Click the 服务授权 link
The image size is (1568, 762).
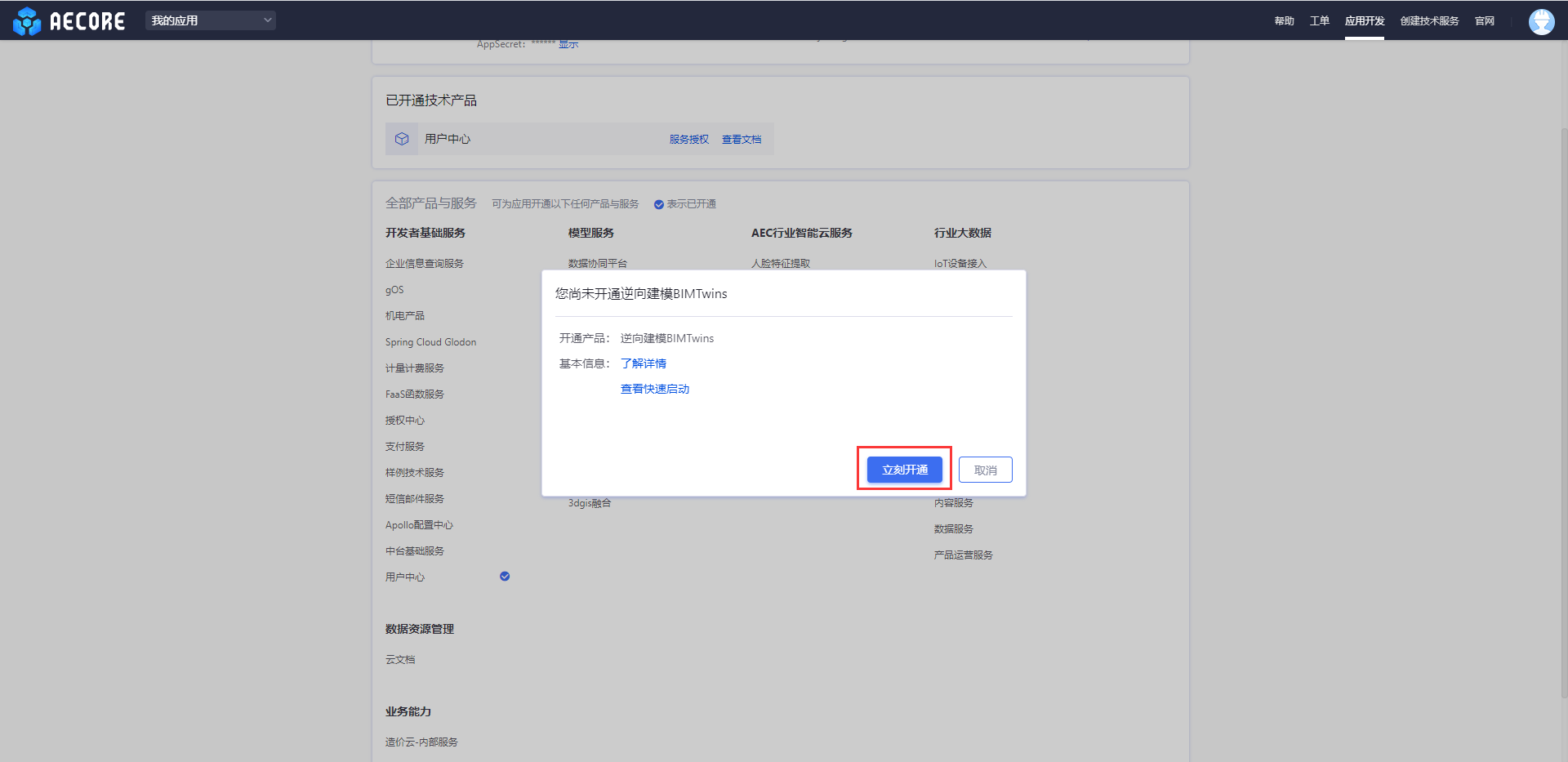click(x=688, y=140)
